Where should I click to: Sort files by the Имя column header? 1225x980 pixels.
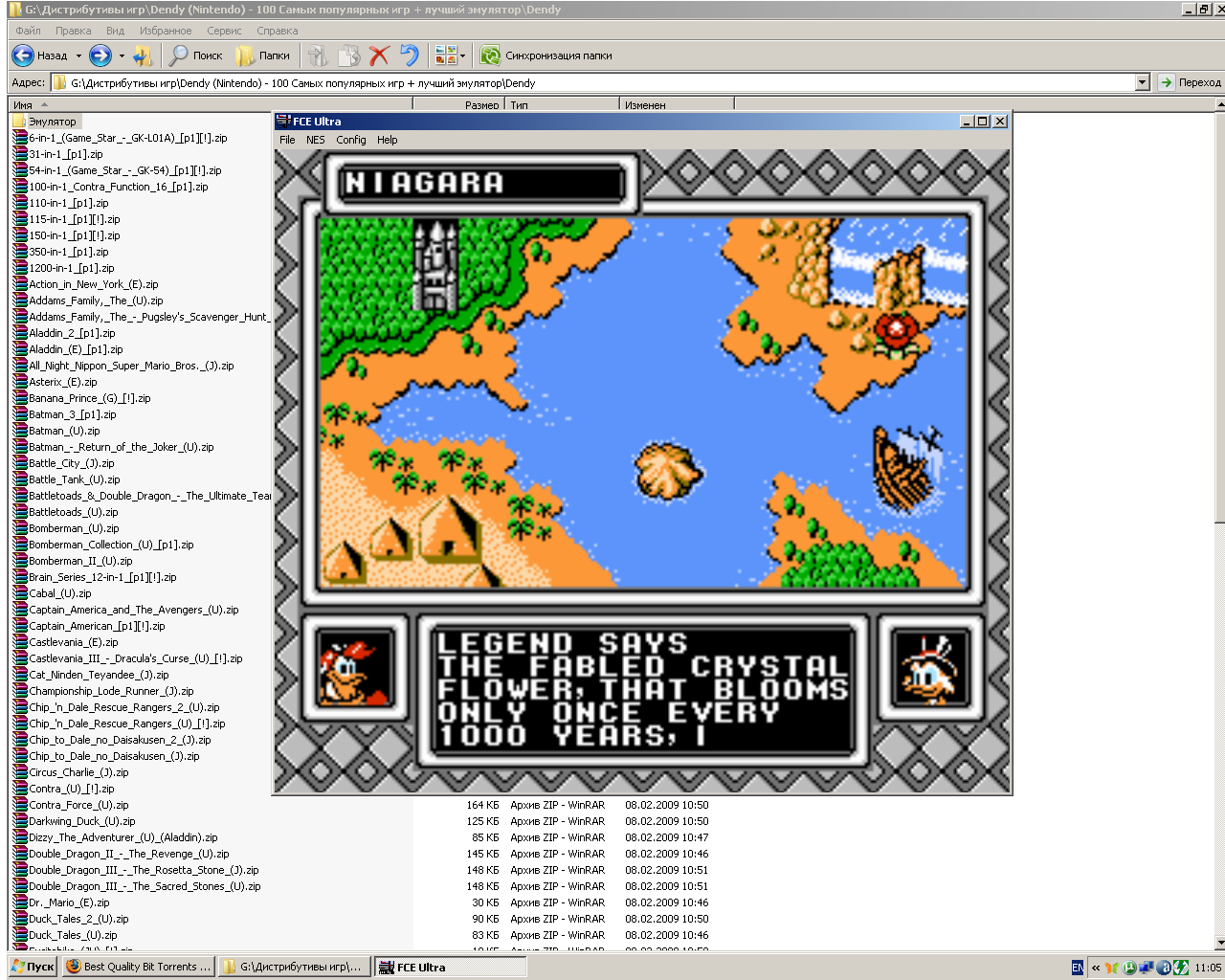(x=211, y=105)
